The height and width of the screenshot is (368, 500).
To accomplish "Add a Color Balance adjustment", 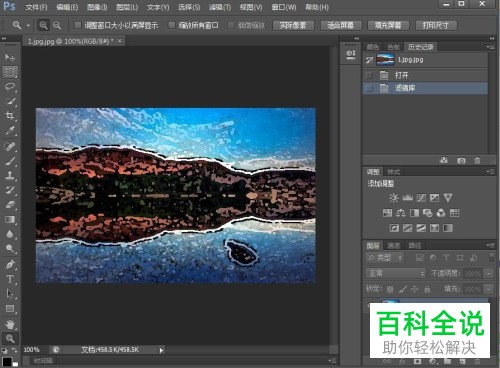I will (x=401, y=213).
